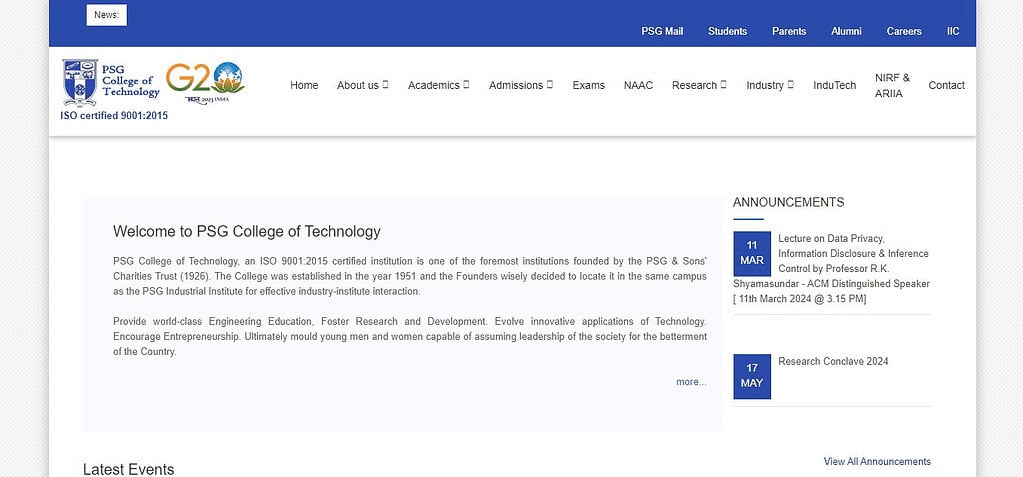The image size is (1023, 477).
Task: Click the more... link in welcome section
Action: pyautogui.click(x=691, y=382)
